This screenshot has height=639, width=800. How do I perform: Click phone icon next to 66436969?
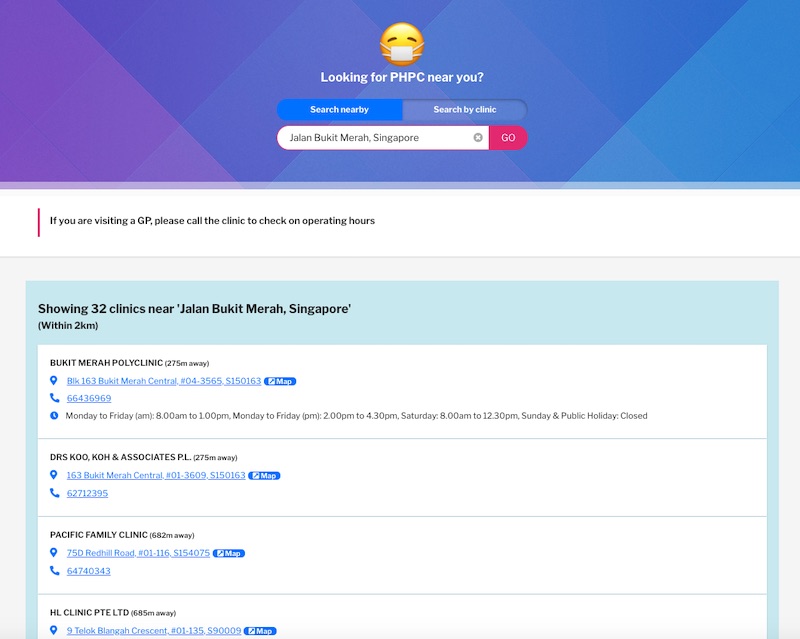(x=55, y=398)
